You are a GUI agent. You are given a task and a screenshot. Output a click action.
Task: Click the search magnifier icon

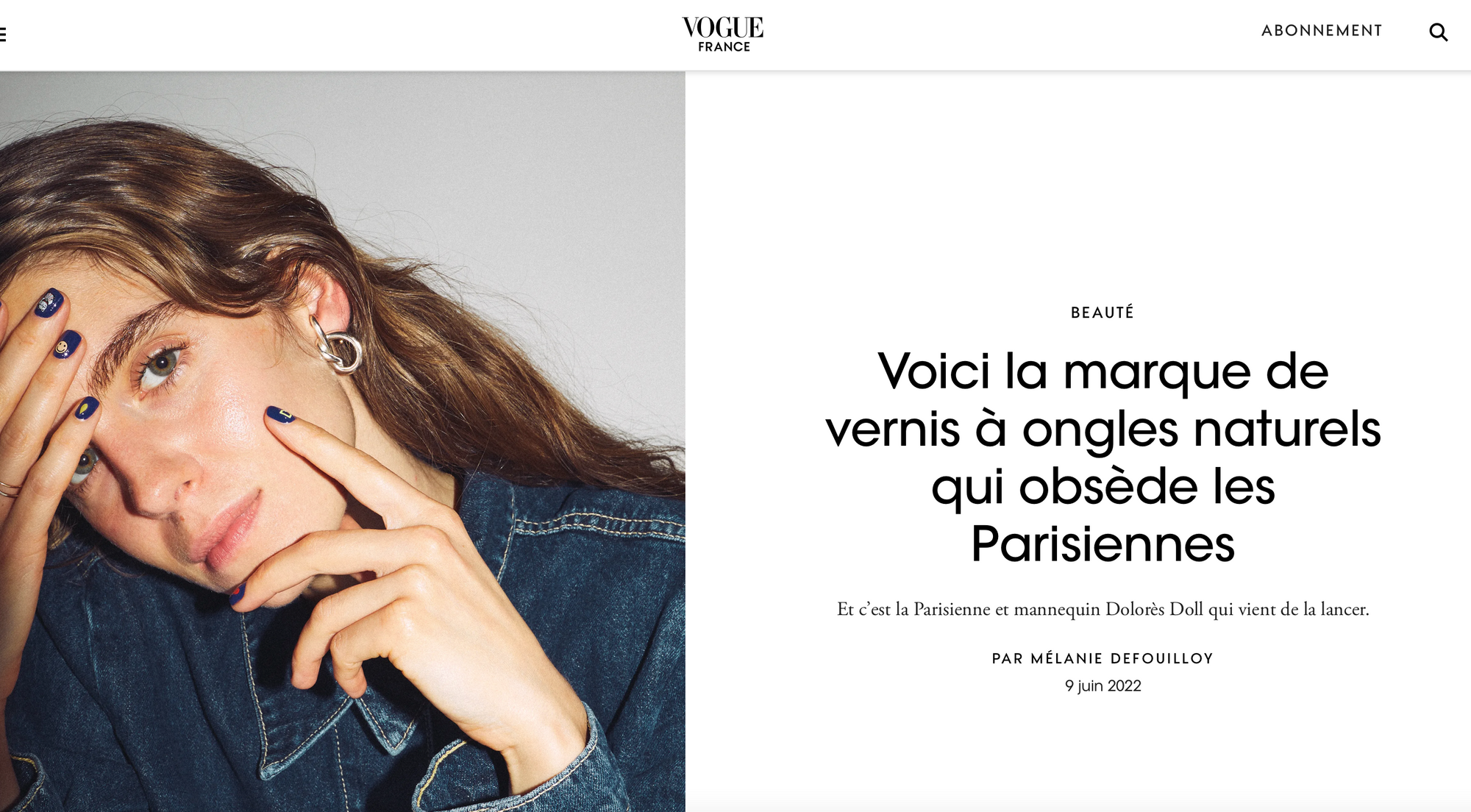pos(1438,32)
